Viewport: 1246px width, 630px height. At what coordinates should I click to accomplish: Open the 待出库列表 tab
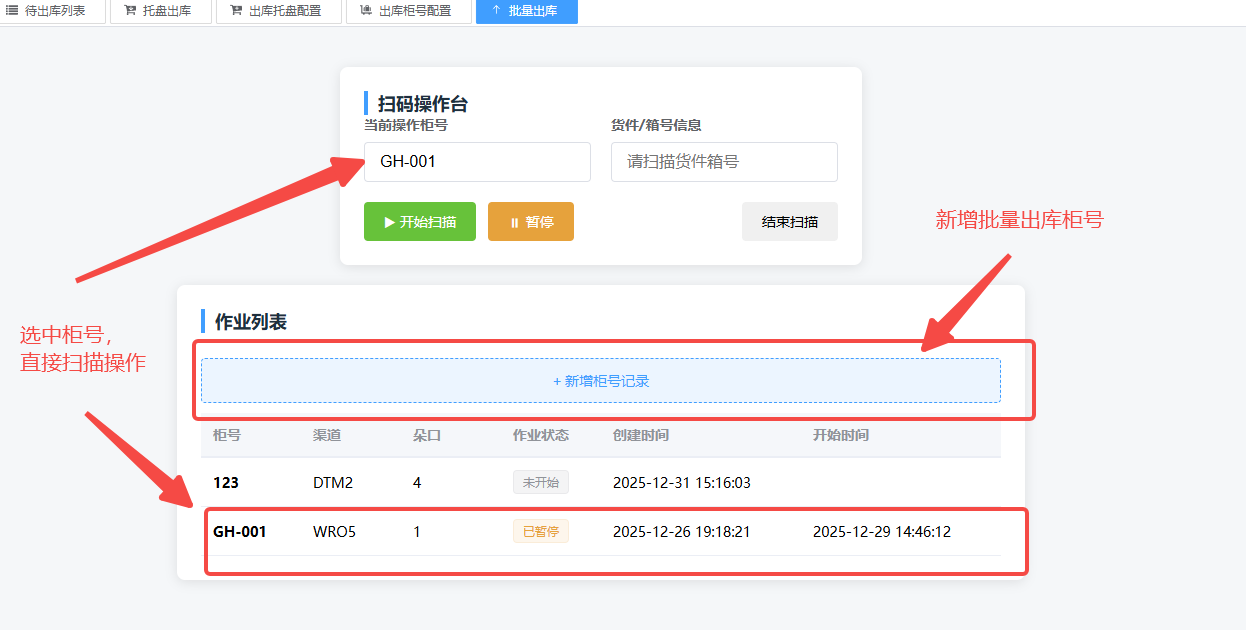click(54, 11)
